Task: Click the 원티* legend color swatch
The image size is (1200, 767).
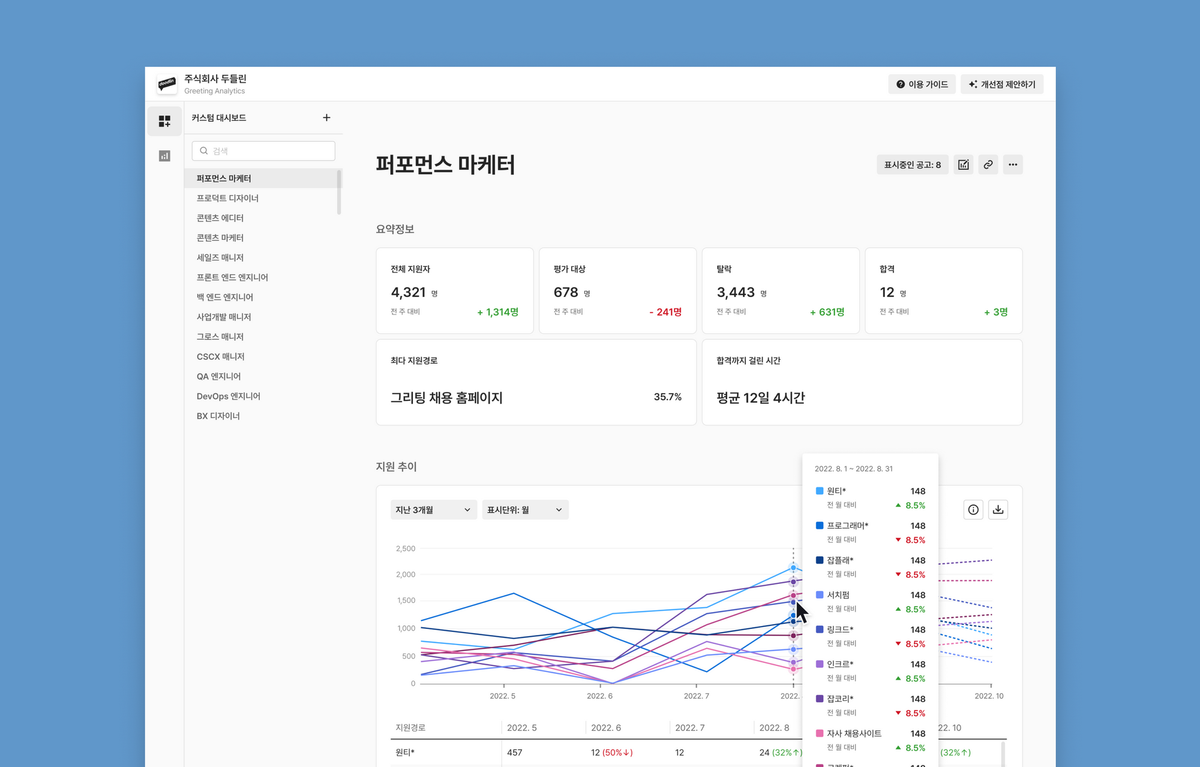Action: click(820, 491)
